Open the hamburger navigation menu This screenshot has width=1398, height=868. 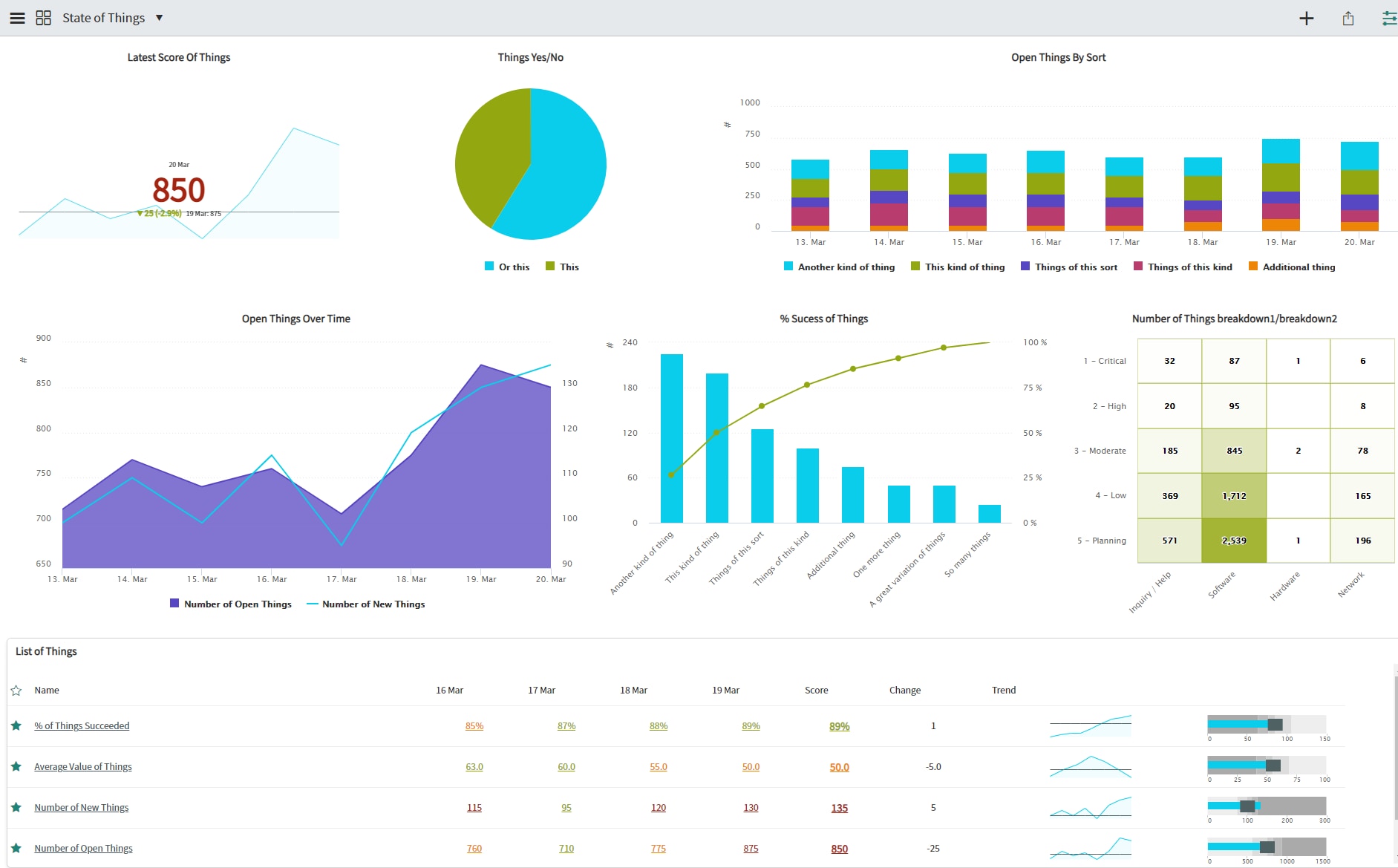[x=16, y=17]
